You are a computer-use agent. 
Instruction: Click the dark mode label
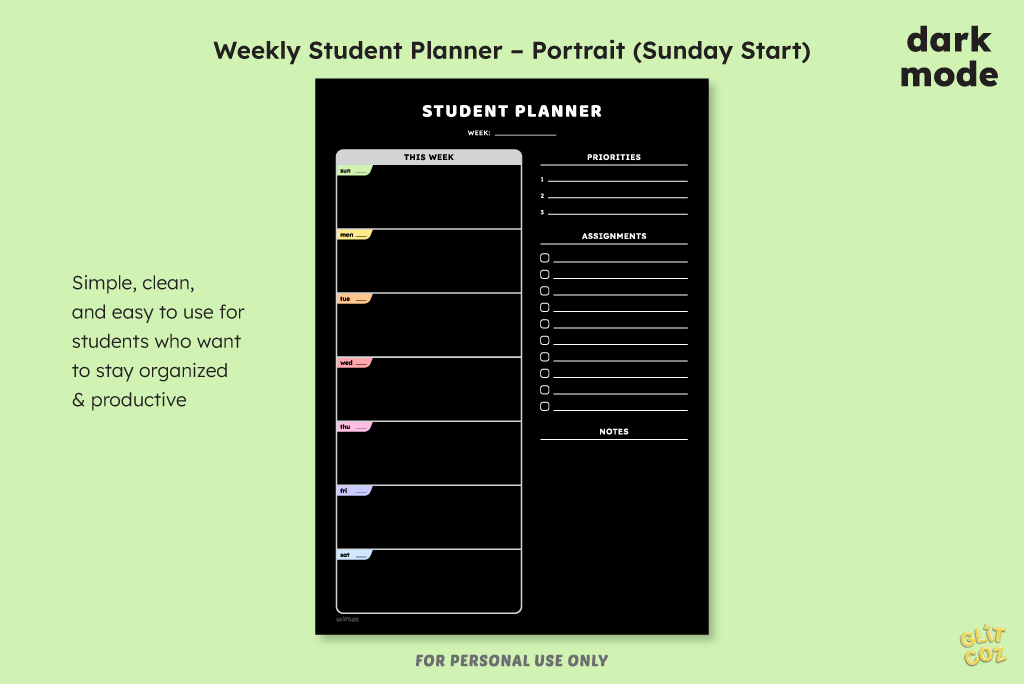(949, 57)
